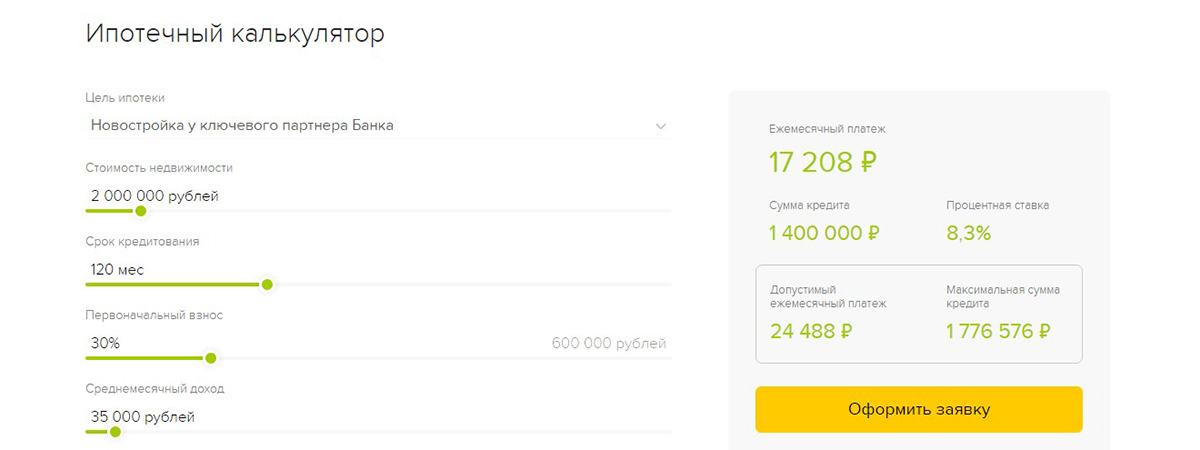Select the loan amount "1 400 000 ₽"
The height and width of the screenshot is (450, 1200).
[x=825, y=234]
